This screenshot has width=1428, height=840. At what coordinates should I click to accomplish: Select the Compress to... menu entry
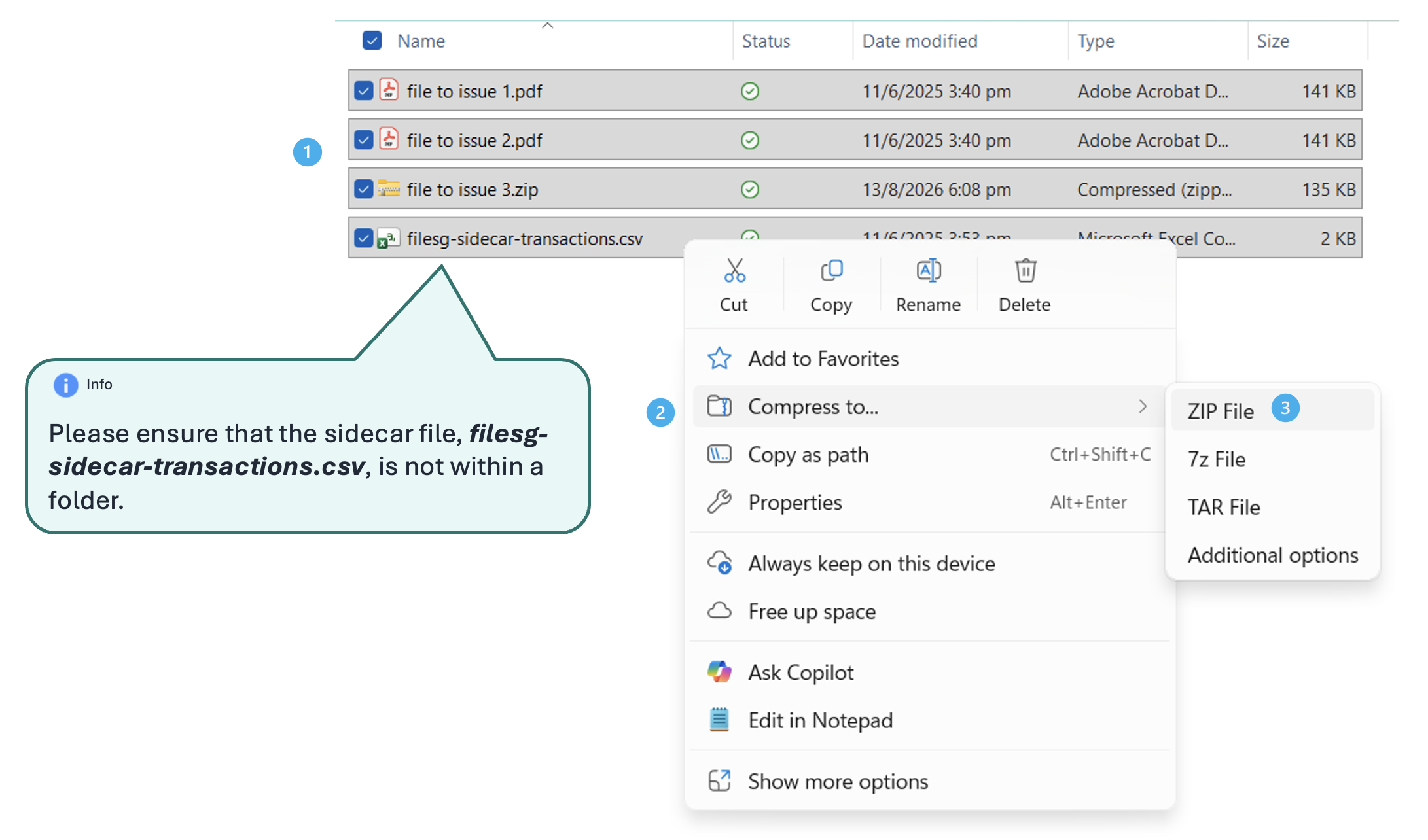point(928,406)
